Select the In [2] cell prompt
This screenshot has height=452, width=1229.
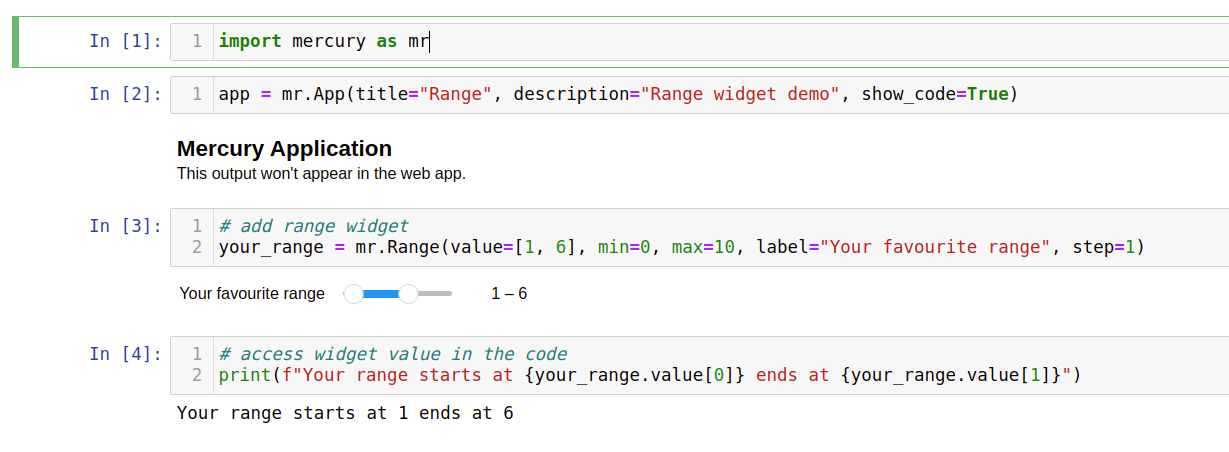click(125, 94)
